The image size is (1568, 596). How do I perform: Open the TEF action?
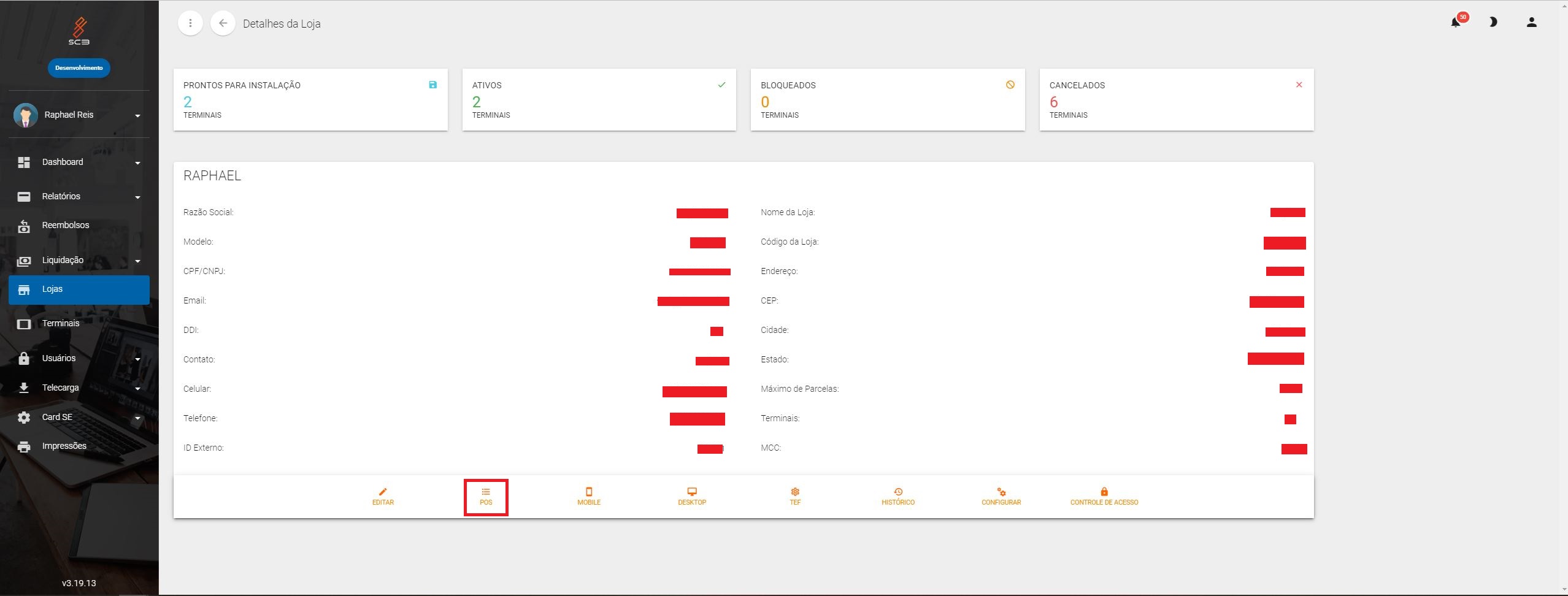pyautogui.click(x=795, y=497)
